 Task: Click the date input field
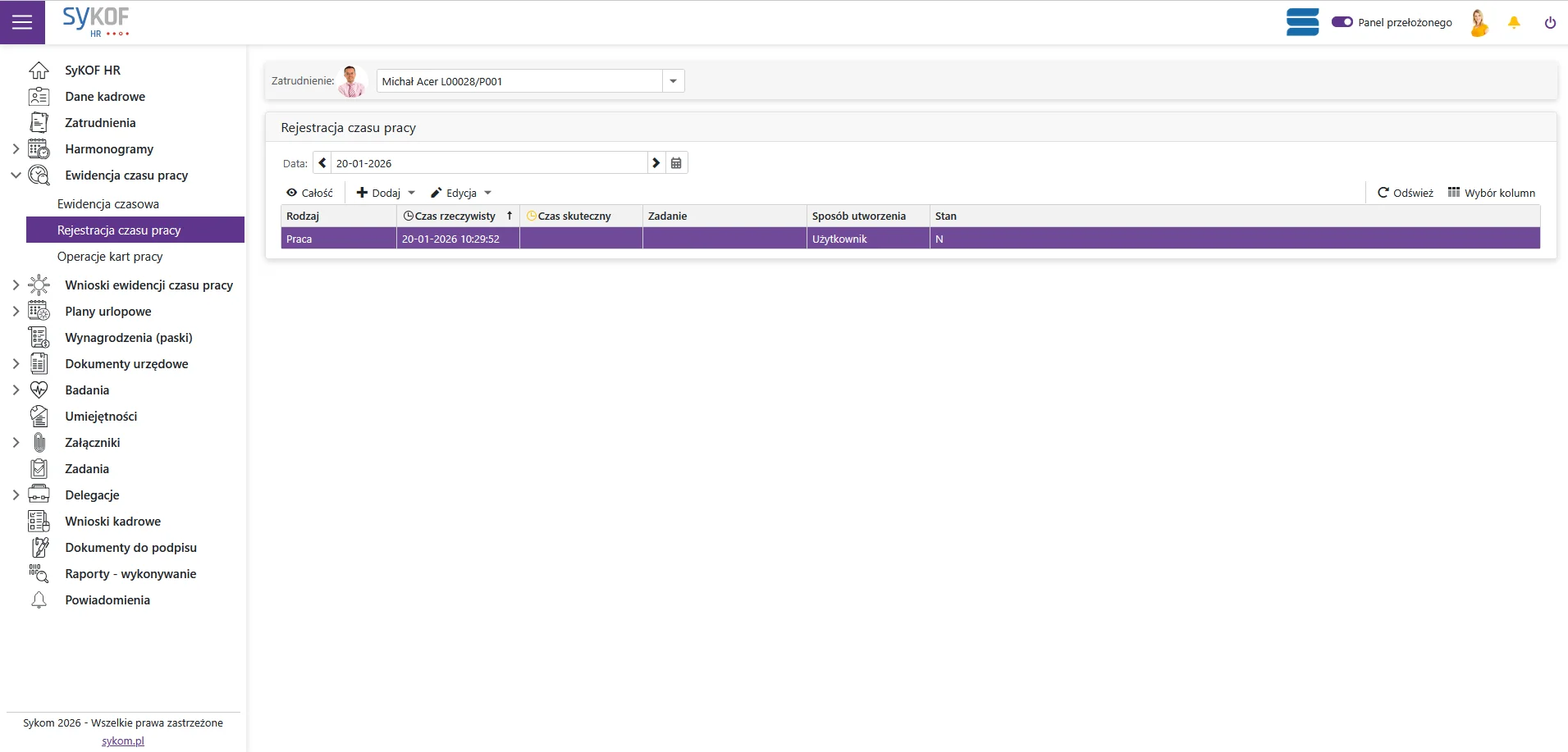pyautogui.click(x=488, y=163)
